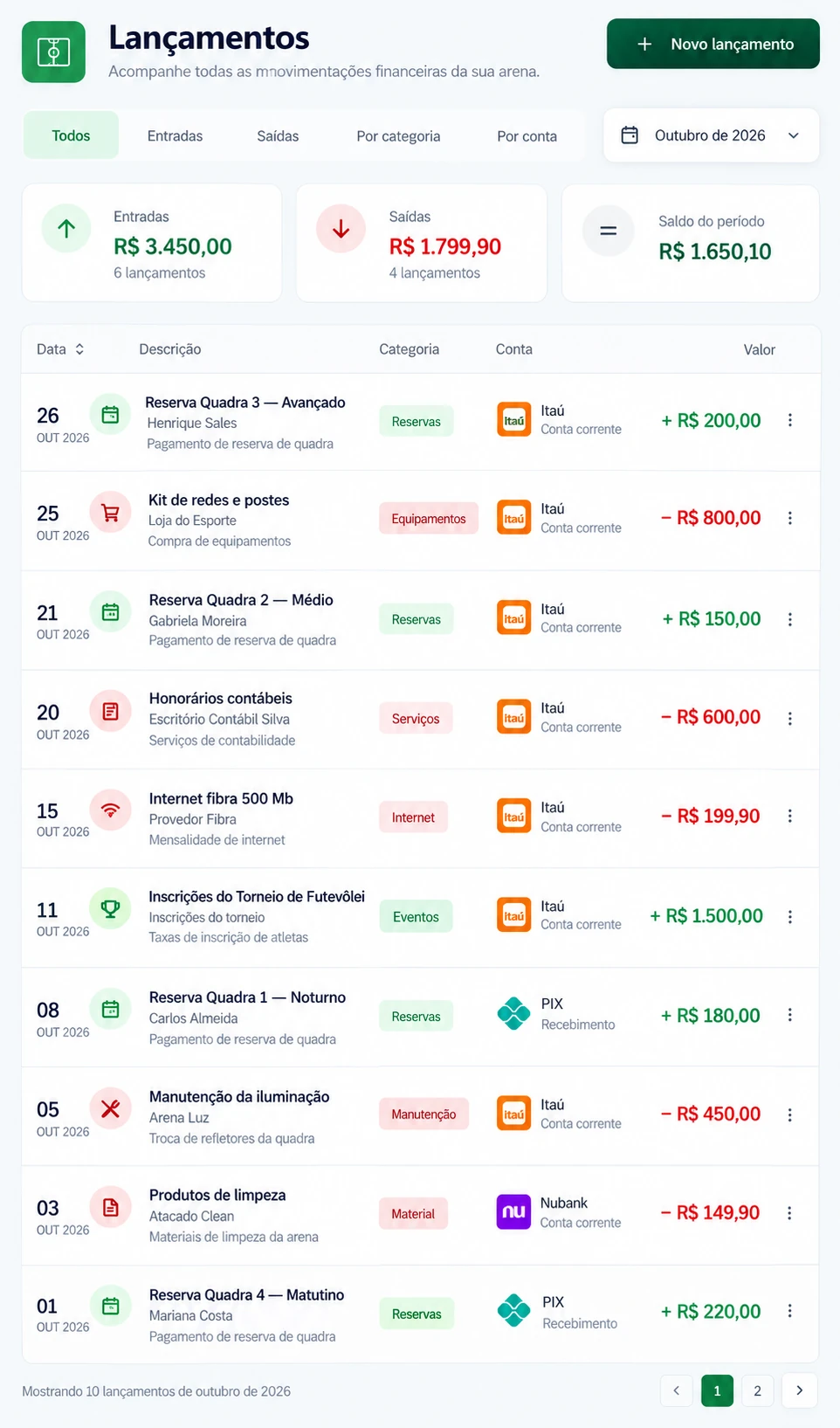Image resolution: width=840 pixels, height=1428 pixels.
Task: Click the calendar icon for Reserva Quadra 1 row
Action: [110, 1009]
